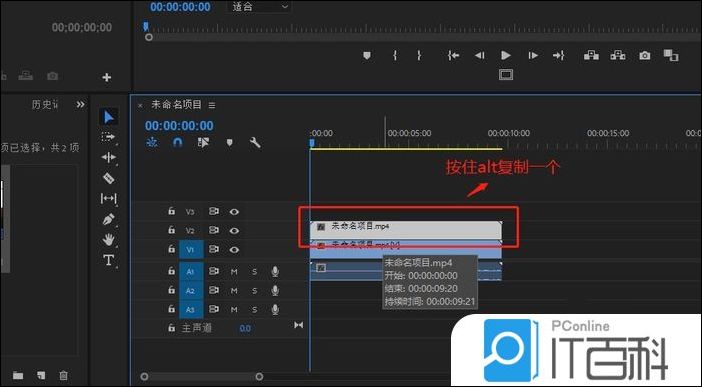
Task: Click Add Marker in program monitor
Action: 367,56
